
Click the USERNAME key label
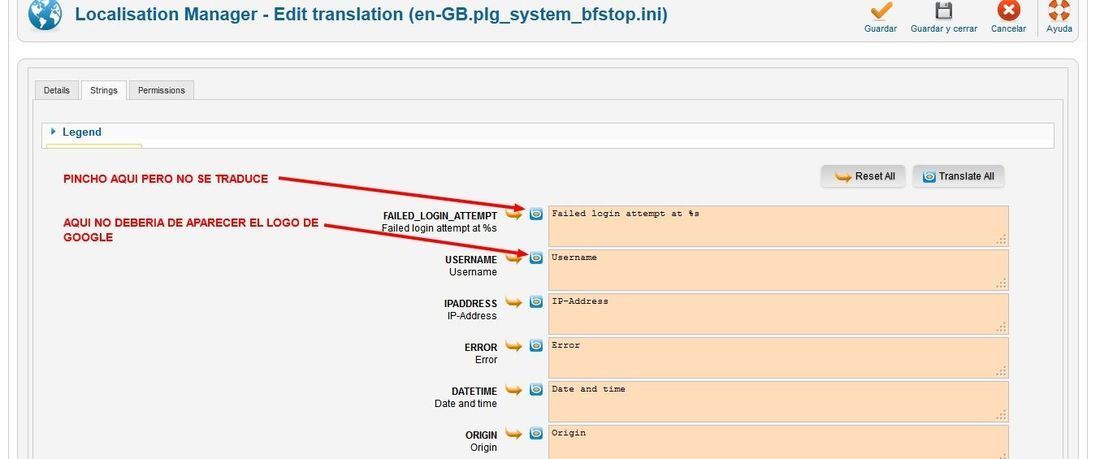tap(471, 260)
